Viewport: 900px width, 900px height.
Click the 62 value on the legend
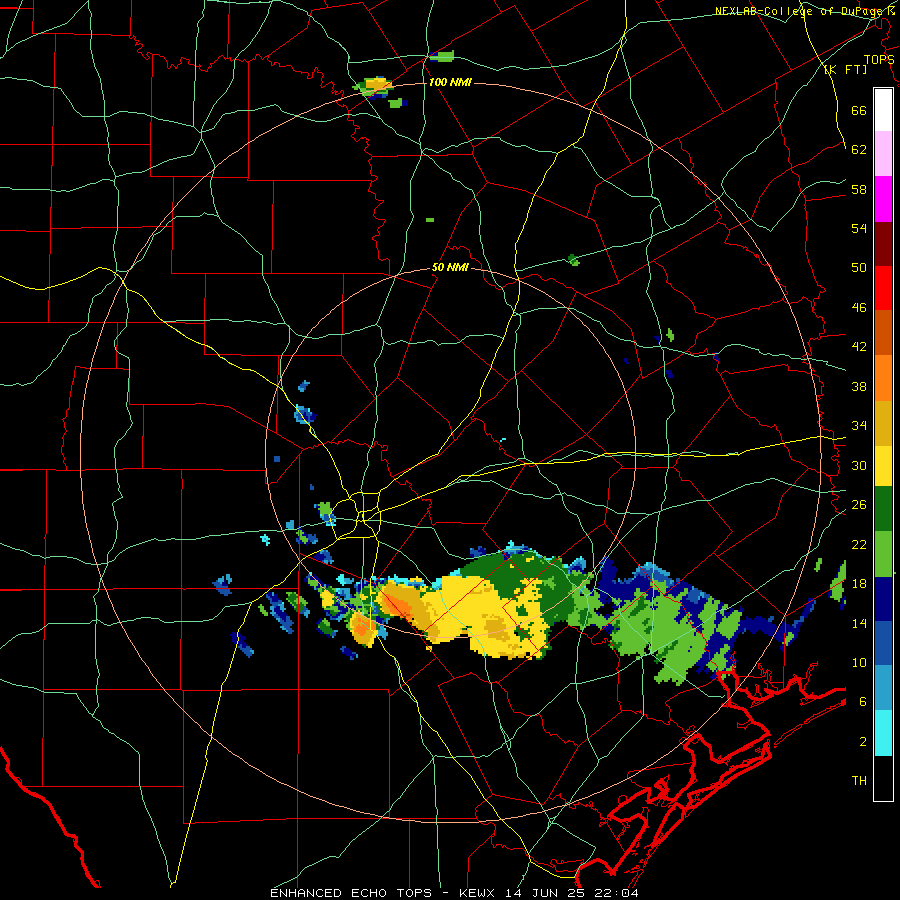pos(859,150)
